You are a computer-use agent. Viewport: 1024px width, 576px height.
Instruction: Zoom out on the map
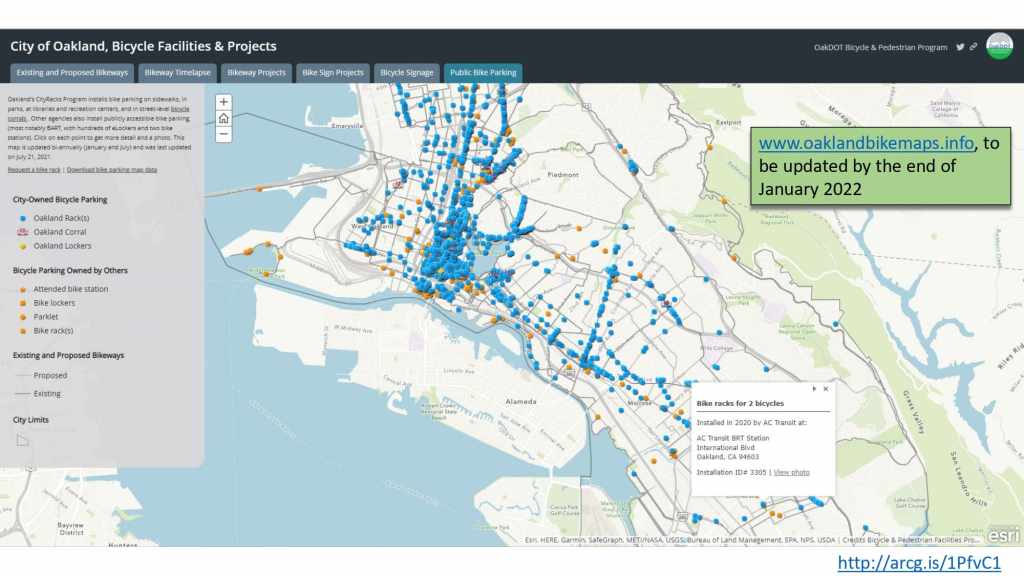tap(224, 133)
